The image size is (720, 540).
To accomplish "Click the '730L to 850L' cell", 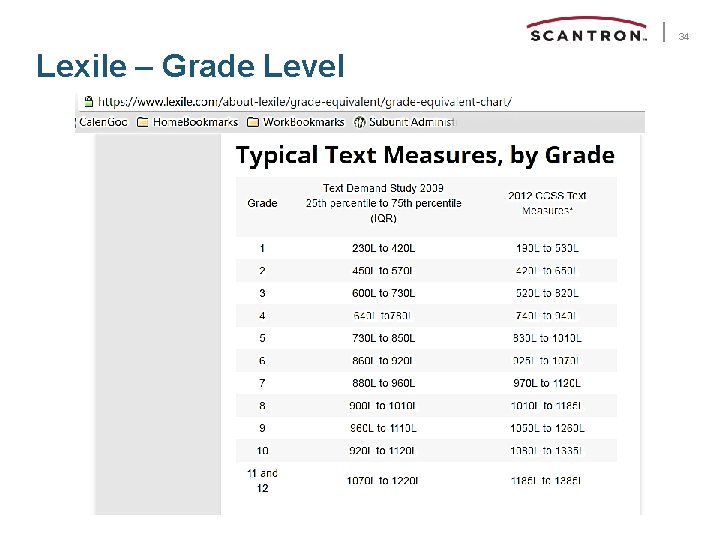I will [x=383, y=338].
